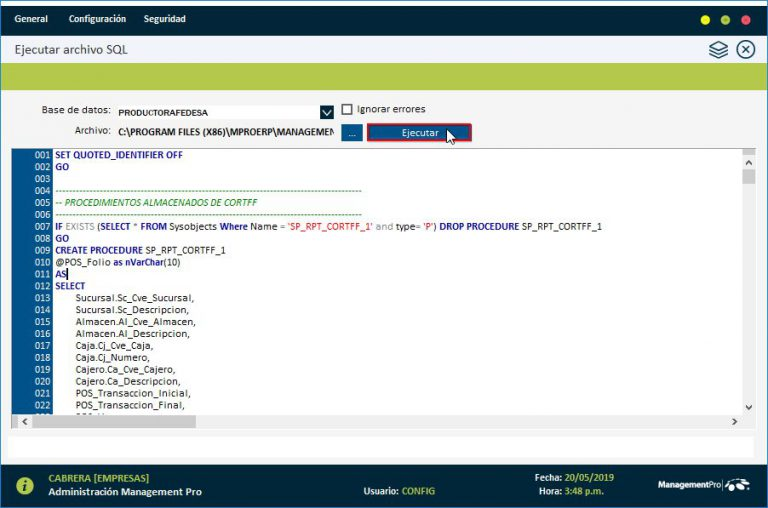
Task: Click the AS keyword on line 011
Action: tap(60, 274)
